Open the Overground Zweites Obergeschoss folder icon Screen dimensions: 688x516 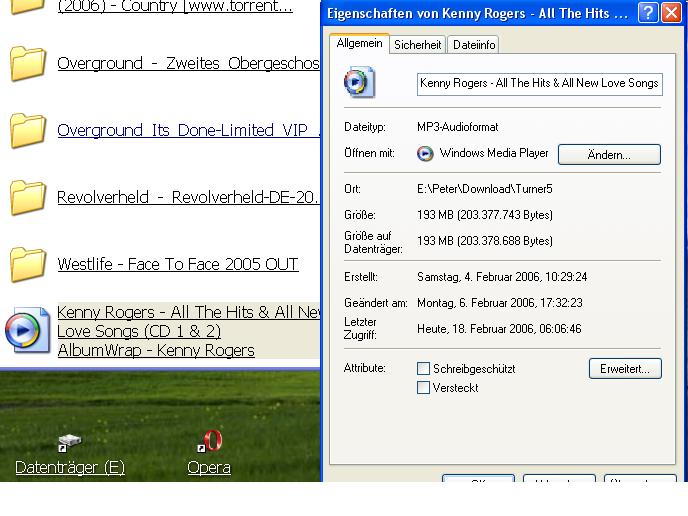(28, 64)
